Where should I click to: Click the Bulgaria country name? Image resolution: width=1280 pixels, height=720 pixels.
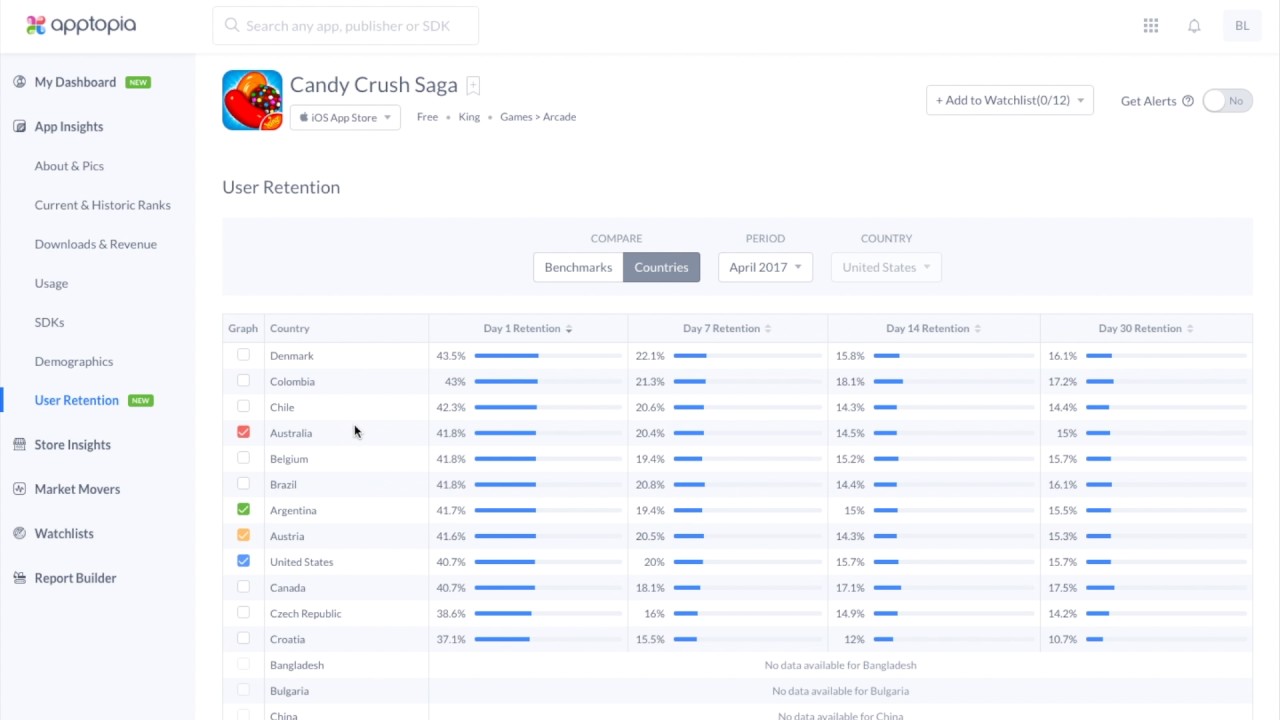pyautogui.click(x=289, y=691)
